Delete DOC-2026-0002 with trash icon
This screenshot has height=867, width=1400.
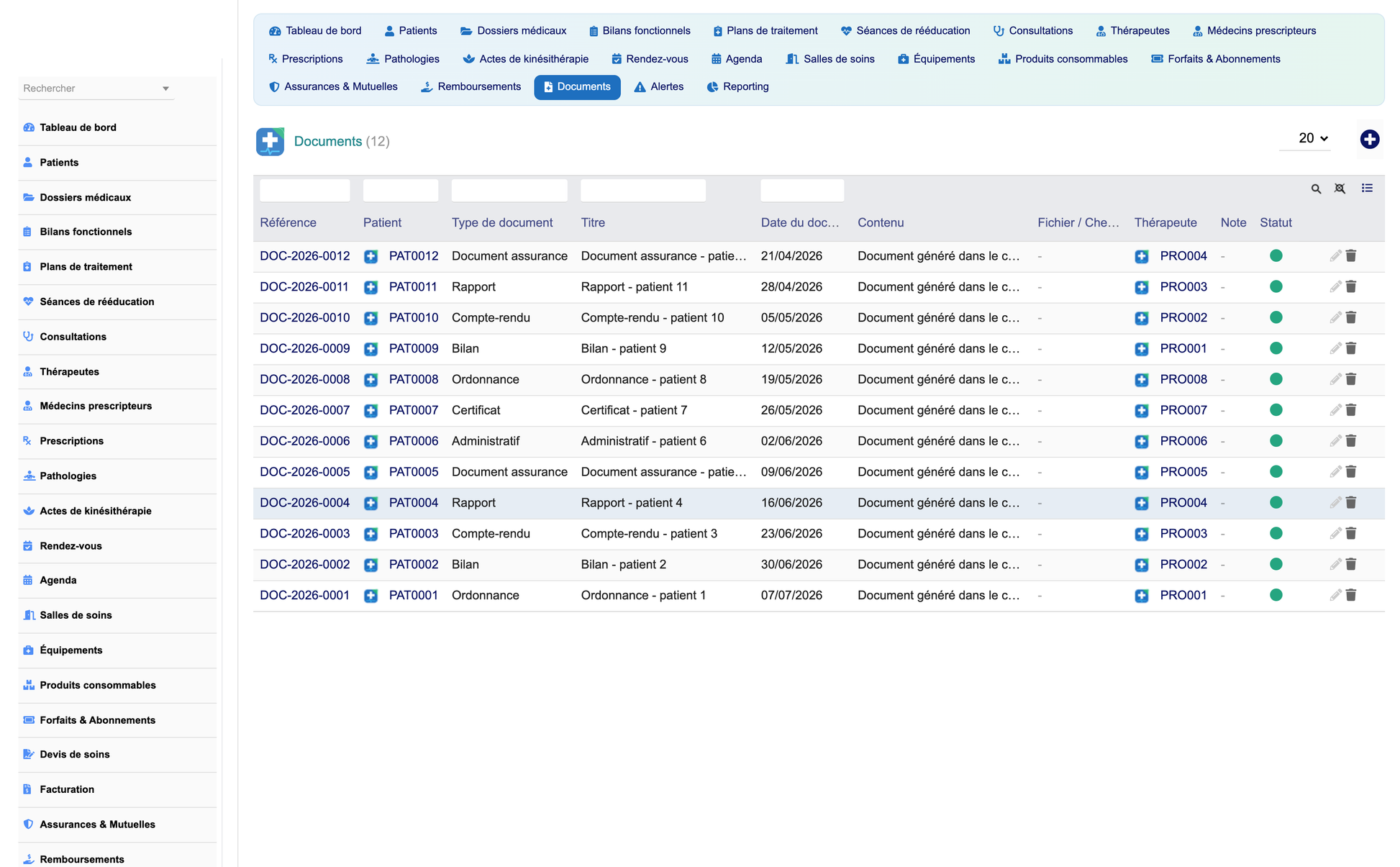[1351, 564]
